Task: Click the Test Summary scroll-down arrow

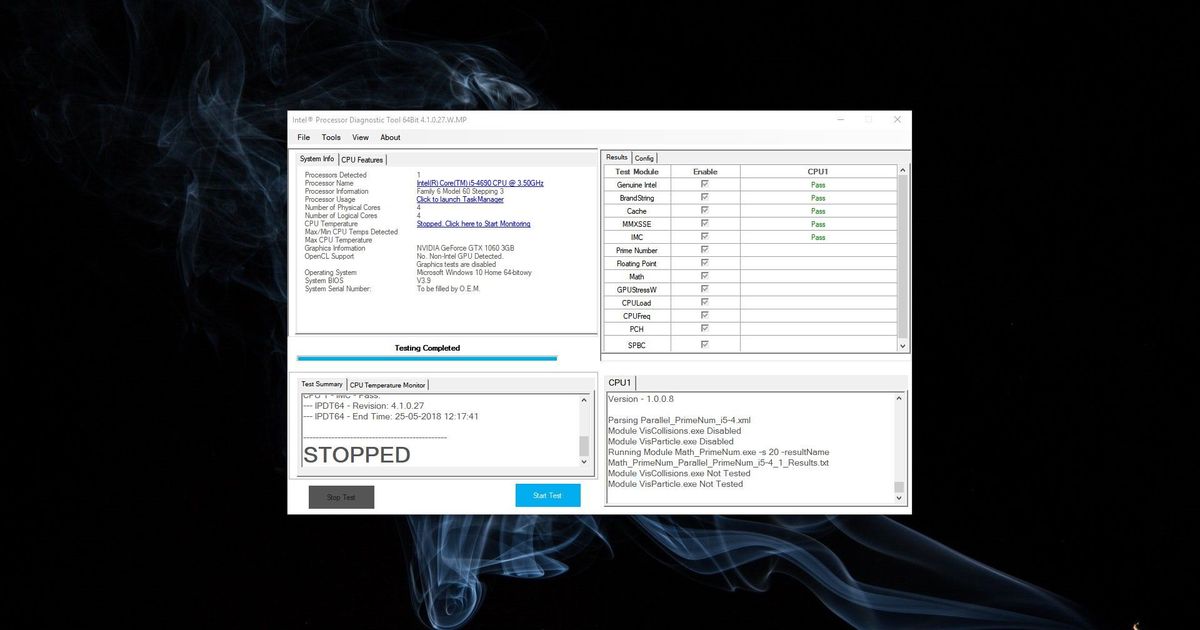Action: coord(584,461)
